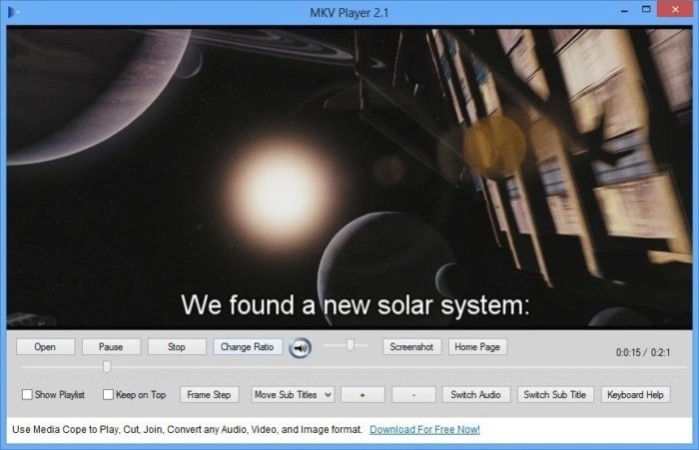
Task: Switch Sub Title track
Action: (555, 395)
